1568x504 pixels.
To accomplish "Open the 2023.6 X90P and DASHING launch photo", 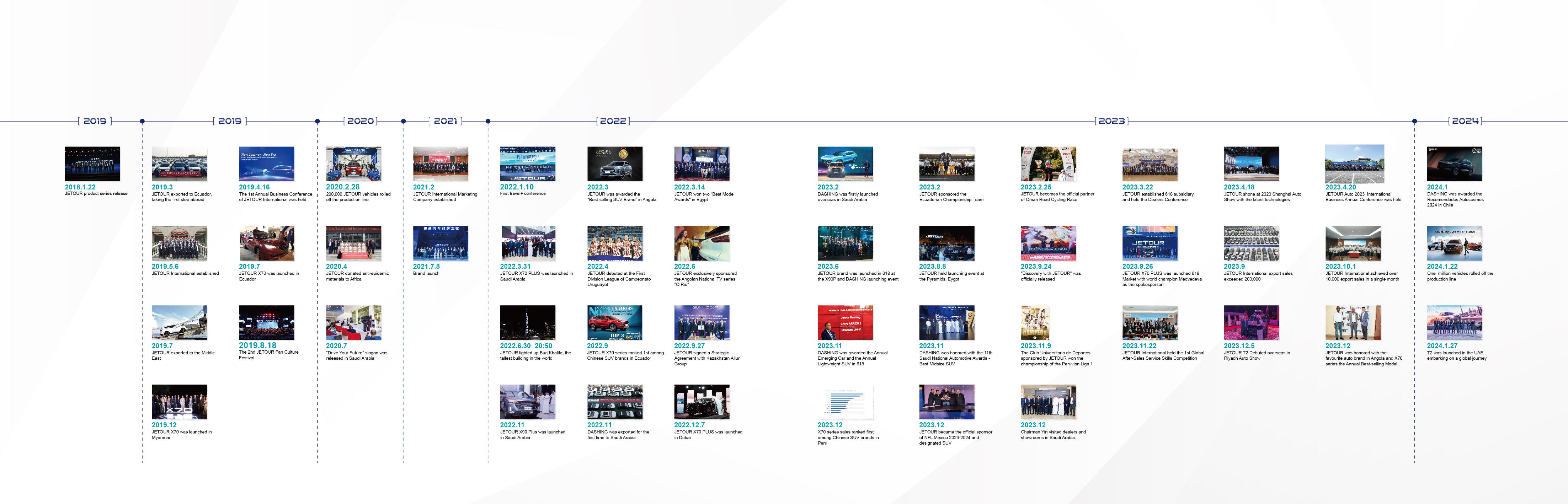I will point(846,243).
